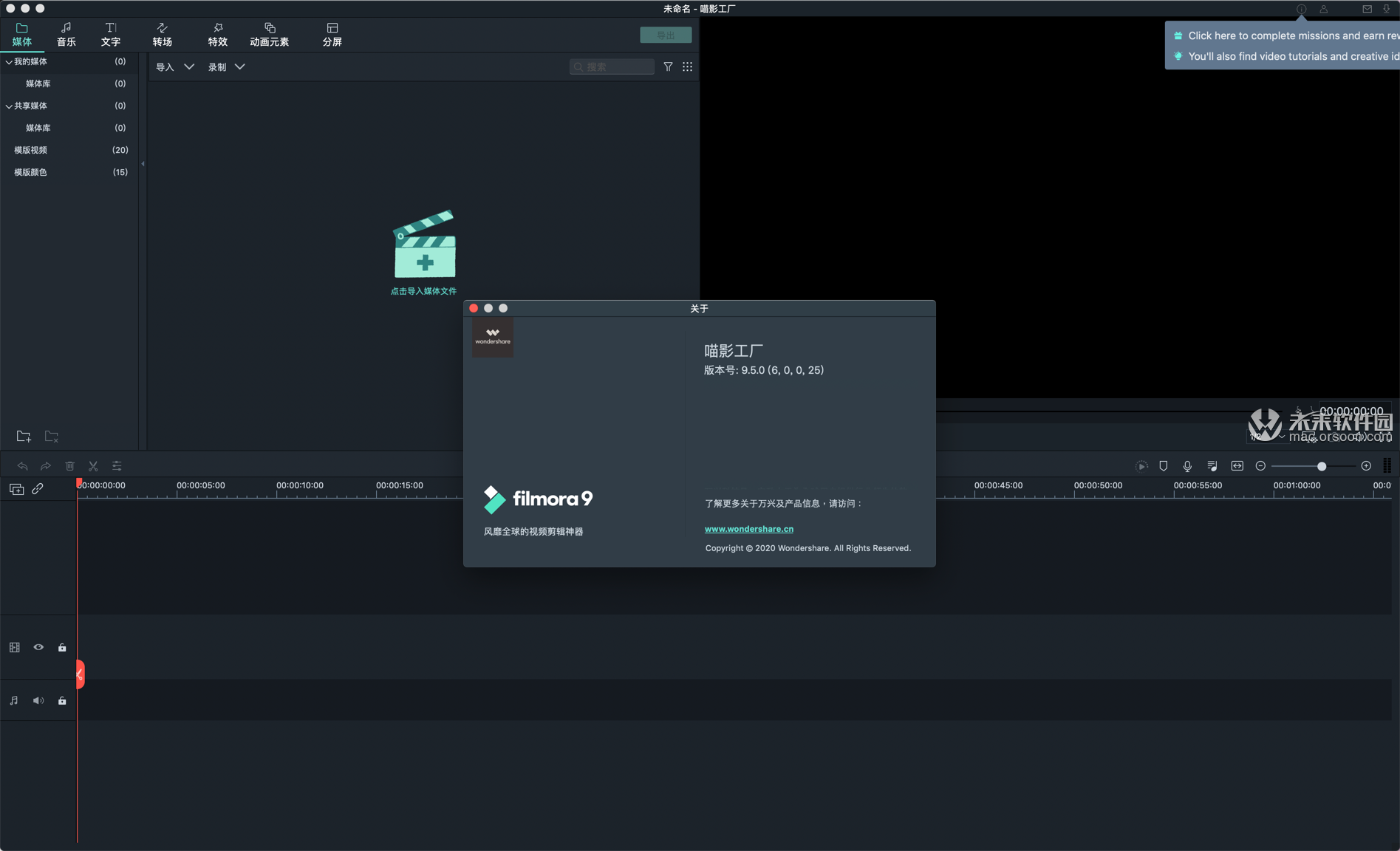
Task: Click 'Click here to complete missions' notice
Action: tap(1294, 35)
